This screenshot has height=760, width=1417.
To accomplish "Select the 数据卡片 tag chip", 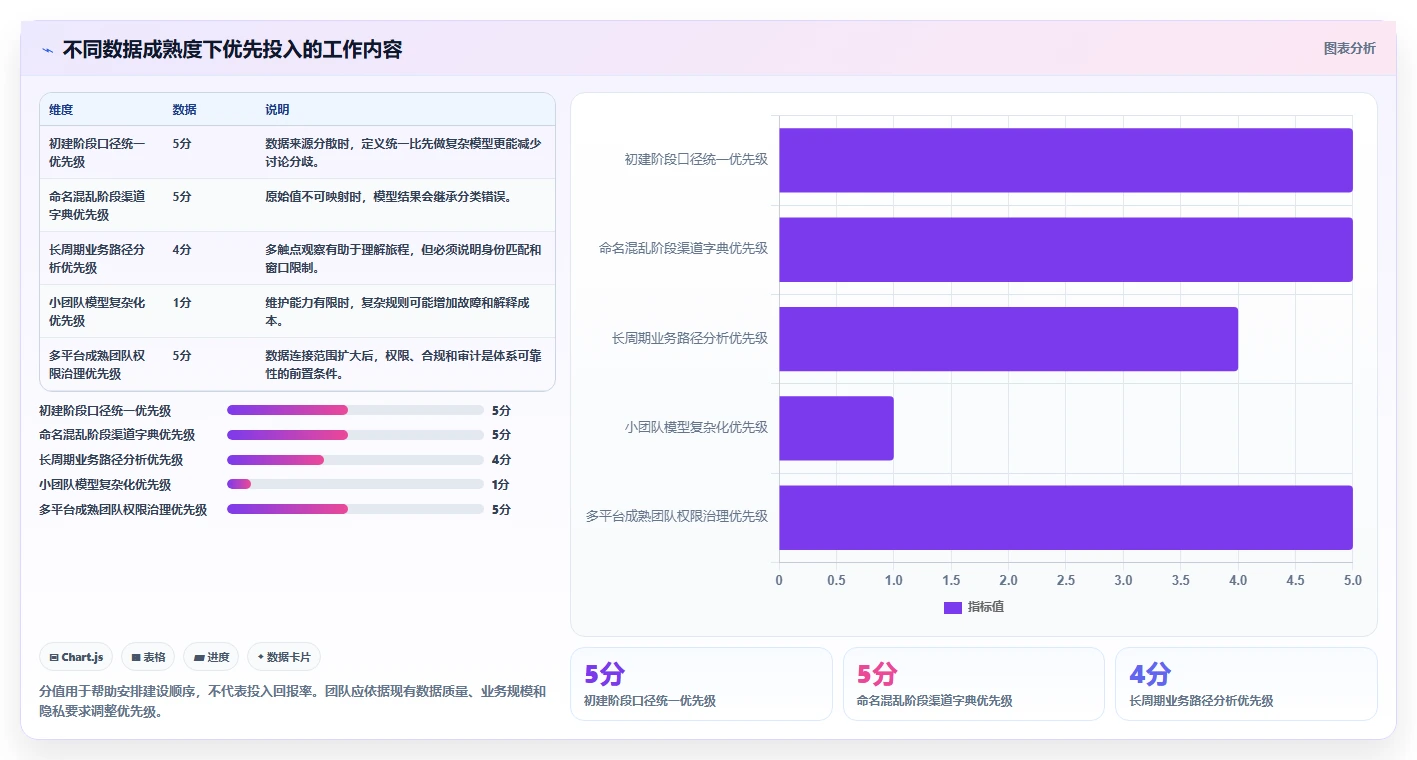I will coord(284,657).
